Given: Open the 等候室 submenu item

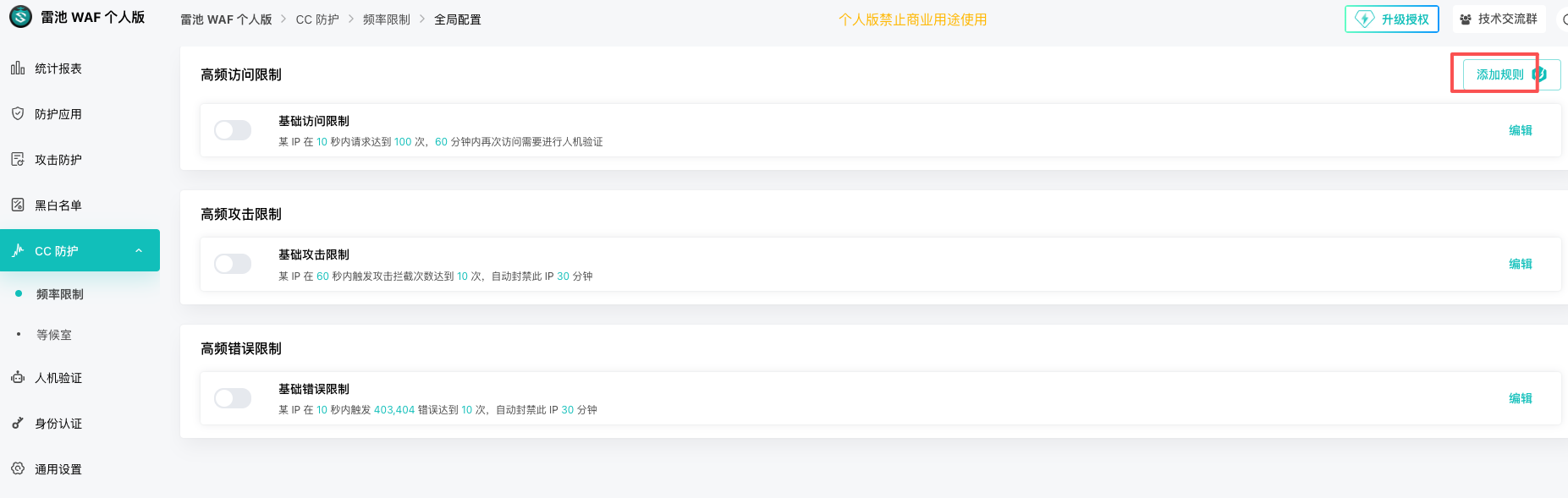Looking at the screenshot, I should coord(54,335).
